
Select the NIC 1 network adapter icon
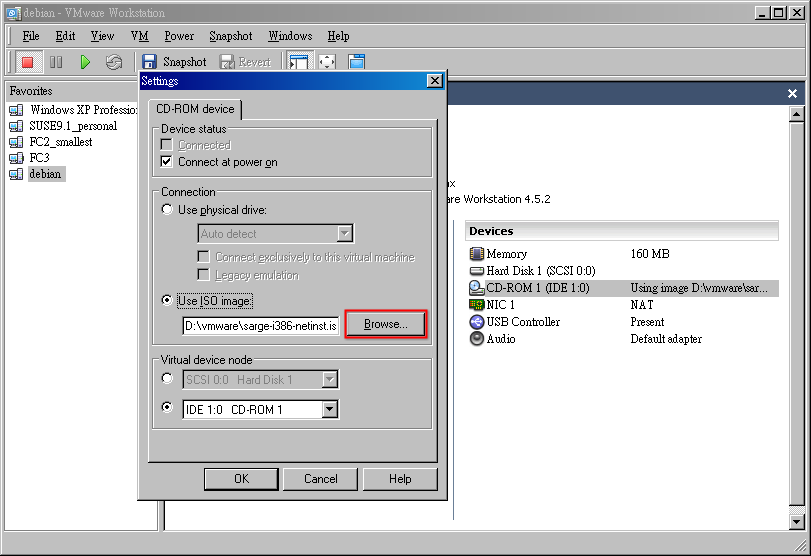(476, 305)
